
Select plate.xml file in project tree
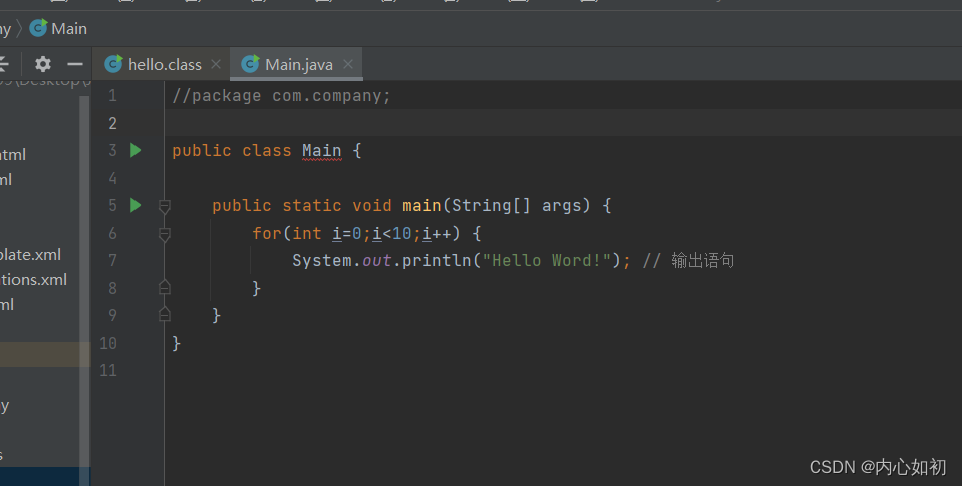pos(31,255)
